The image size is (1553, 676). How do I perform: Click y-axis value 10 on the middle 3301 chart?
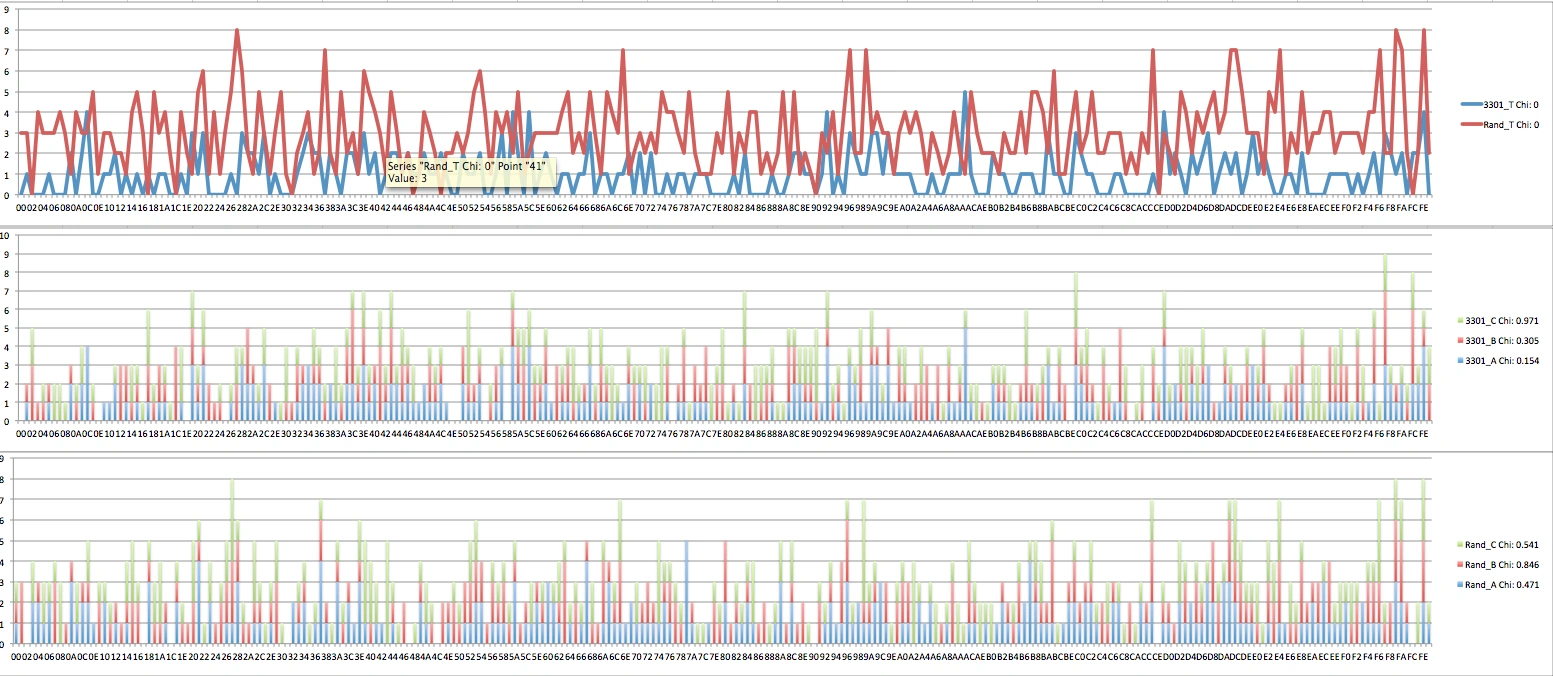click(5, 236)
